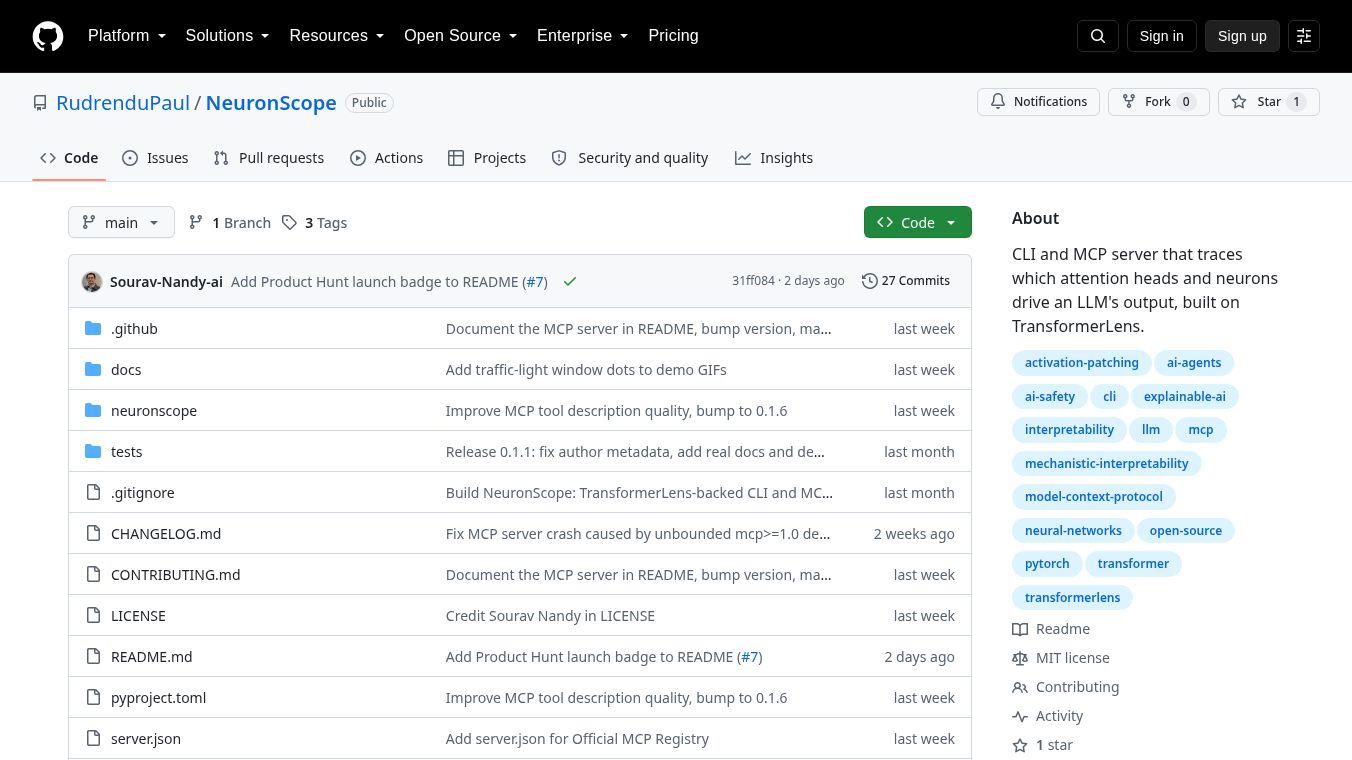
Task: Expand the Enterprise menu
Action: (x=583, y=35)
